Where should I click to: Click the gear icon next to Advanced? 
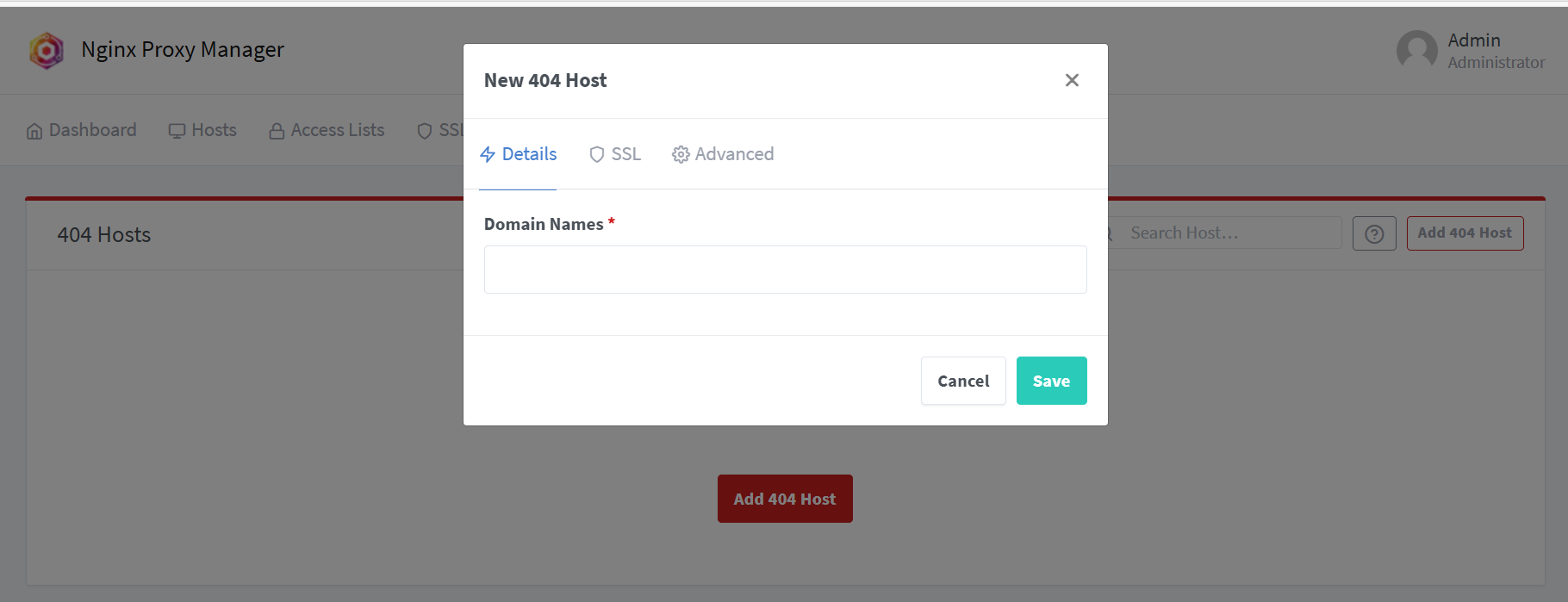tap(680, 153)
